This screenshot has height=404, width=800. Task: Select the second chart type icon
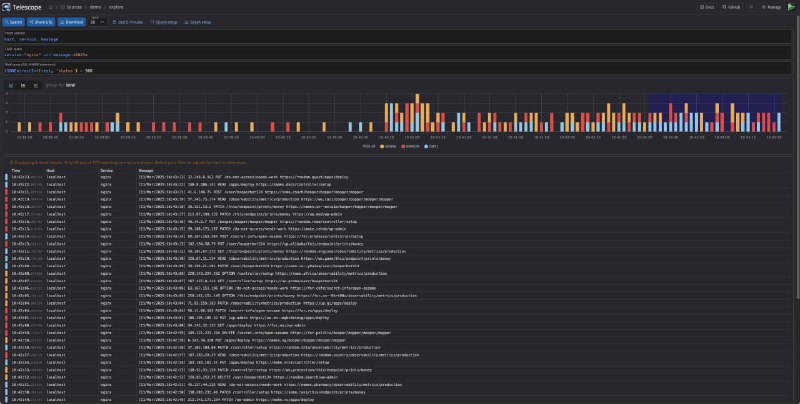pyautogui.click(x=23, y=86)
